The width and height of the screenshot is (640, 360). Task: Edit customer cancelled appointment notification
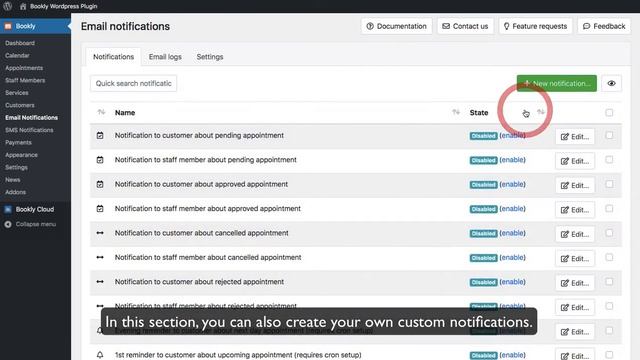(575, 234)
